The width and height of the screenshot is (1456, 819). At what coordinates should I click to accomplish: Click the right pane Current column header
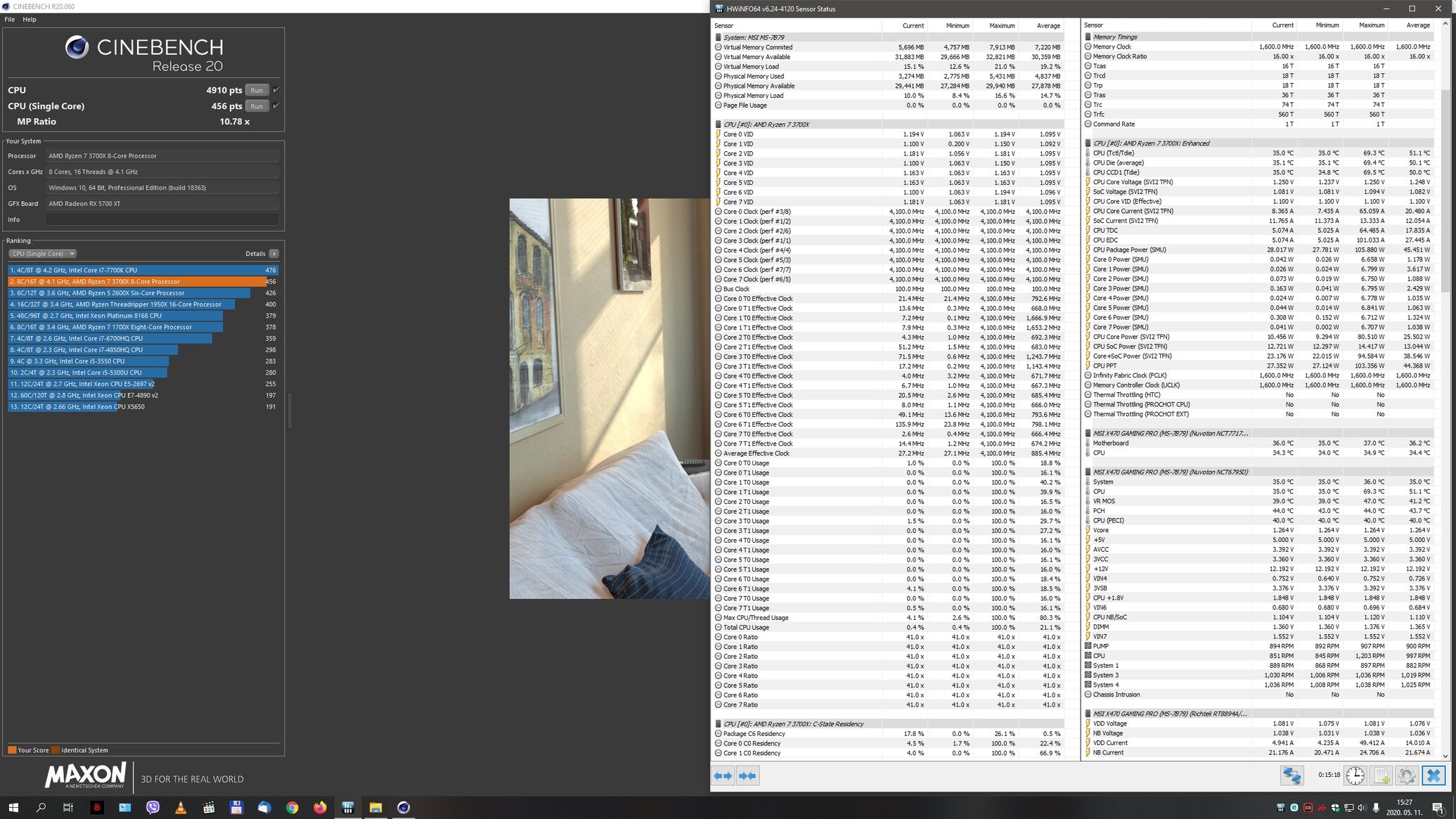[1274, 25]
